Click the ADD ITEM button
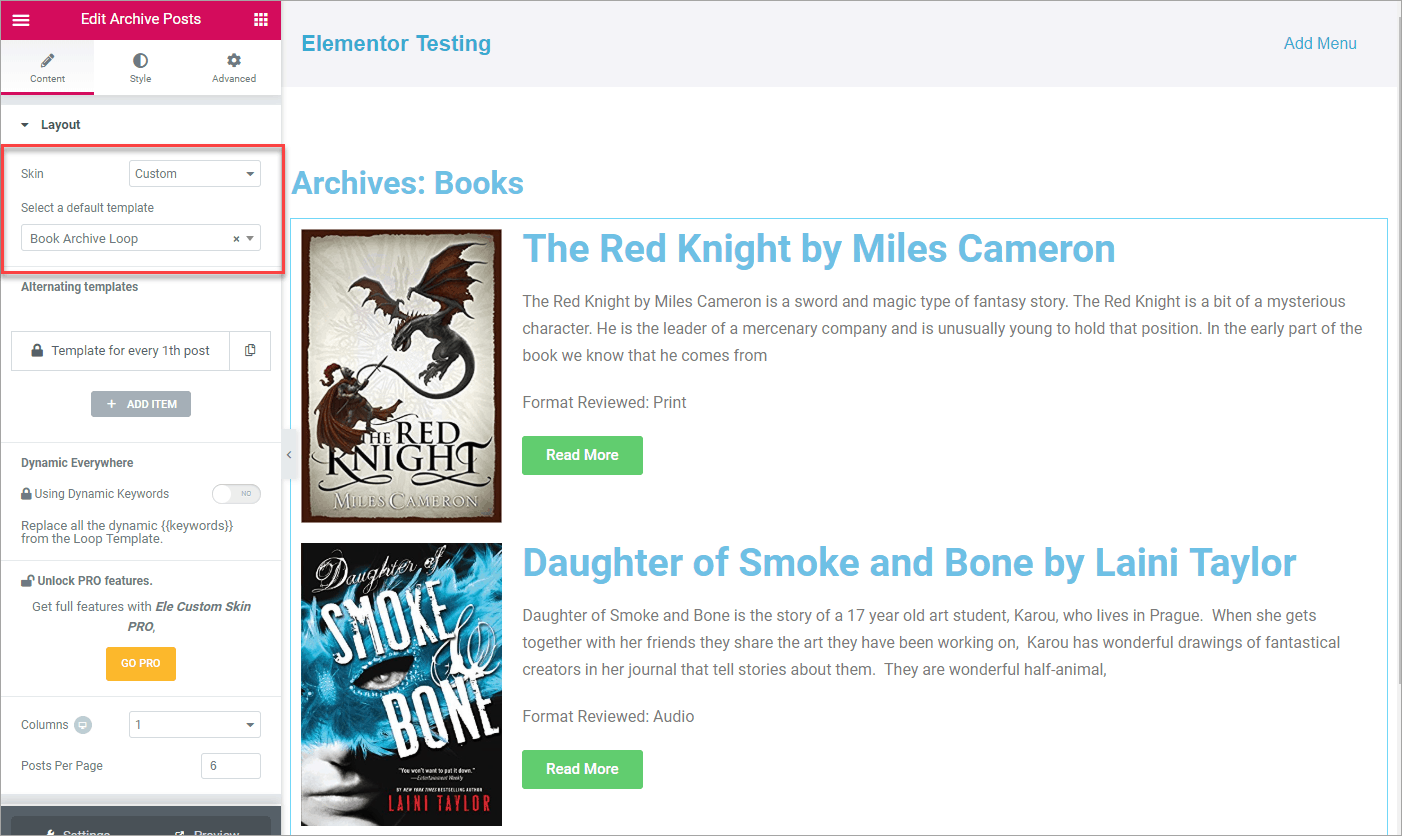Image resolution: width=1402 pixels, height=836 pixels. click(x=141, y=404)
